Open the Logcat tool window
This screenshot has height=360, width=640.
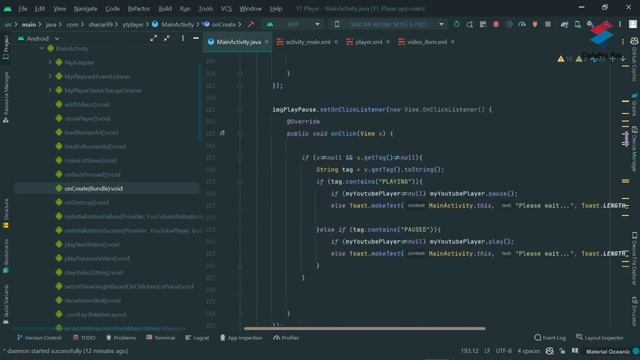(x=197, y=338)
